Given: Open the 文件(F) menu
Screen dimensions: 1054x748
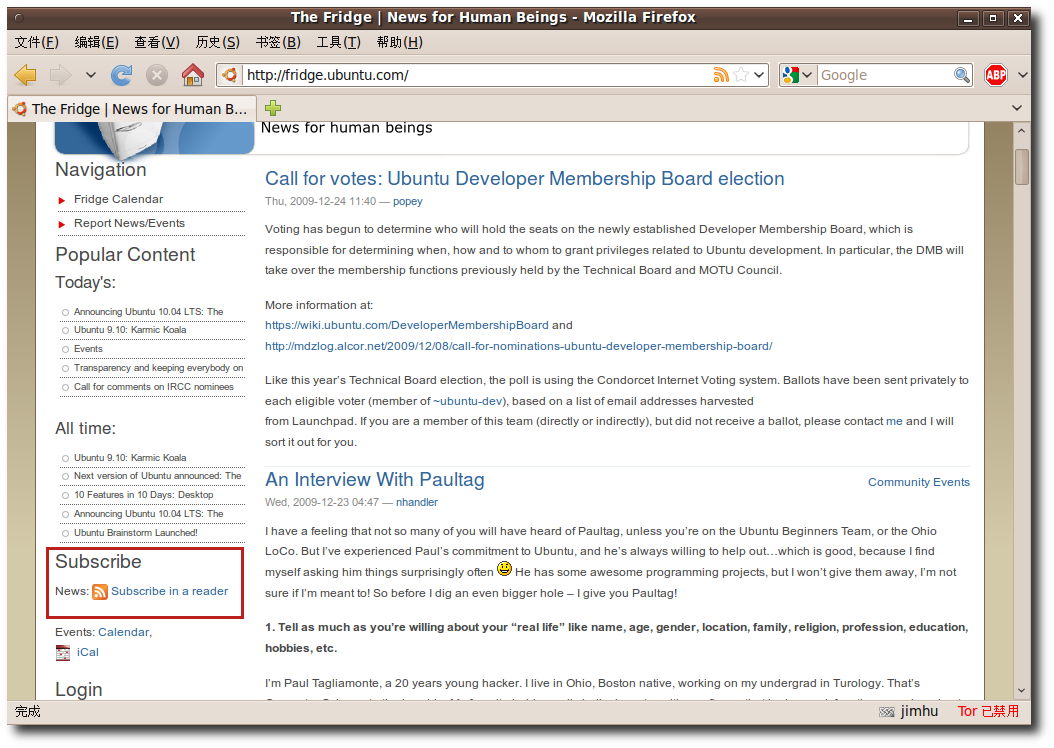Looking at the screenshot, I should pos(37,42).
